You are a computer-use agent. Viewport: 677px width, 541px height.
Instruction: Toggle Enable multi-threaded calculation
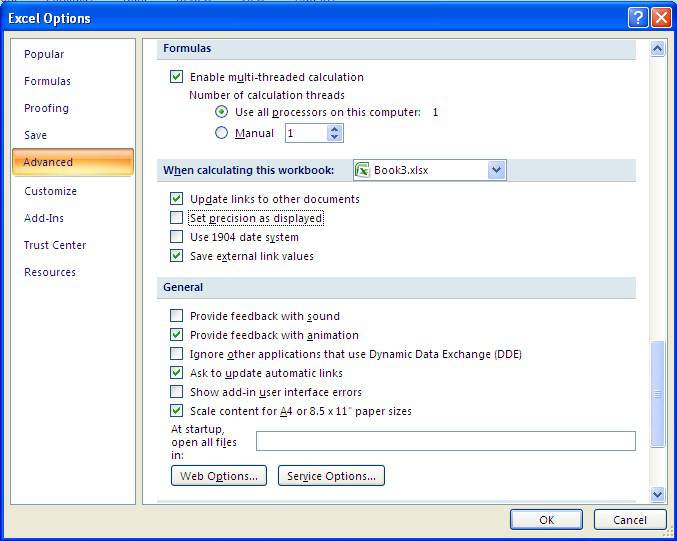point(177,77)
